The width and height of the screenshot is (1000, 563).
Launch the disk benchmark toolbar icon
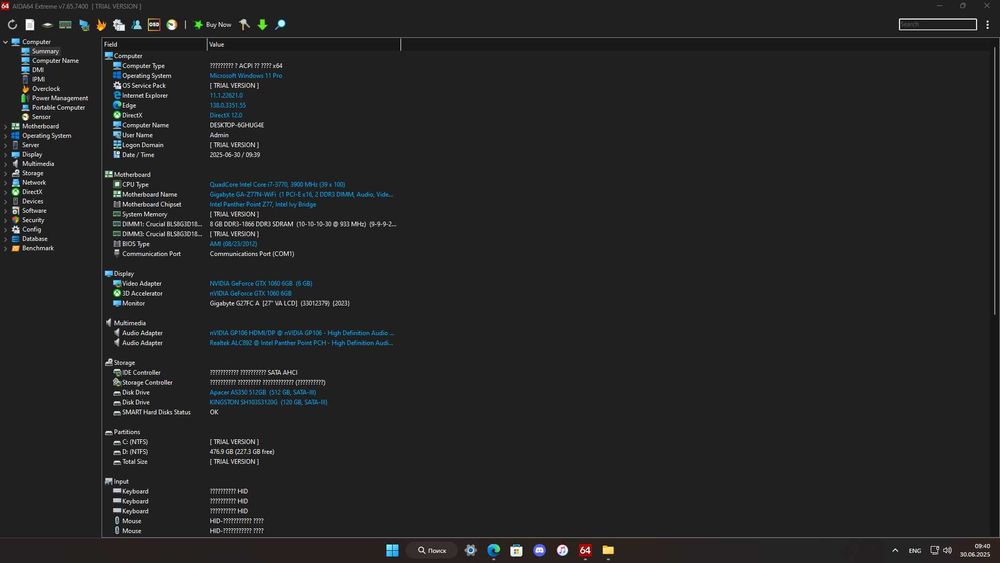pyautogui.click(x=47, y=25)
